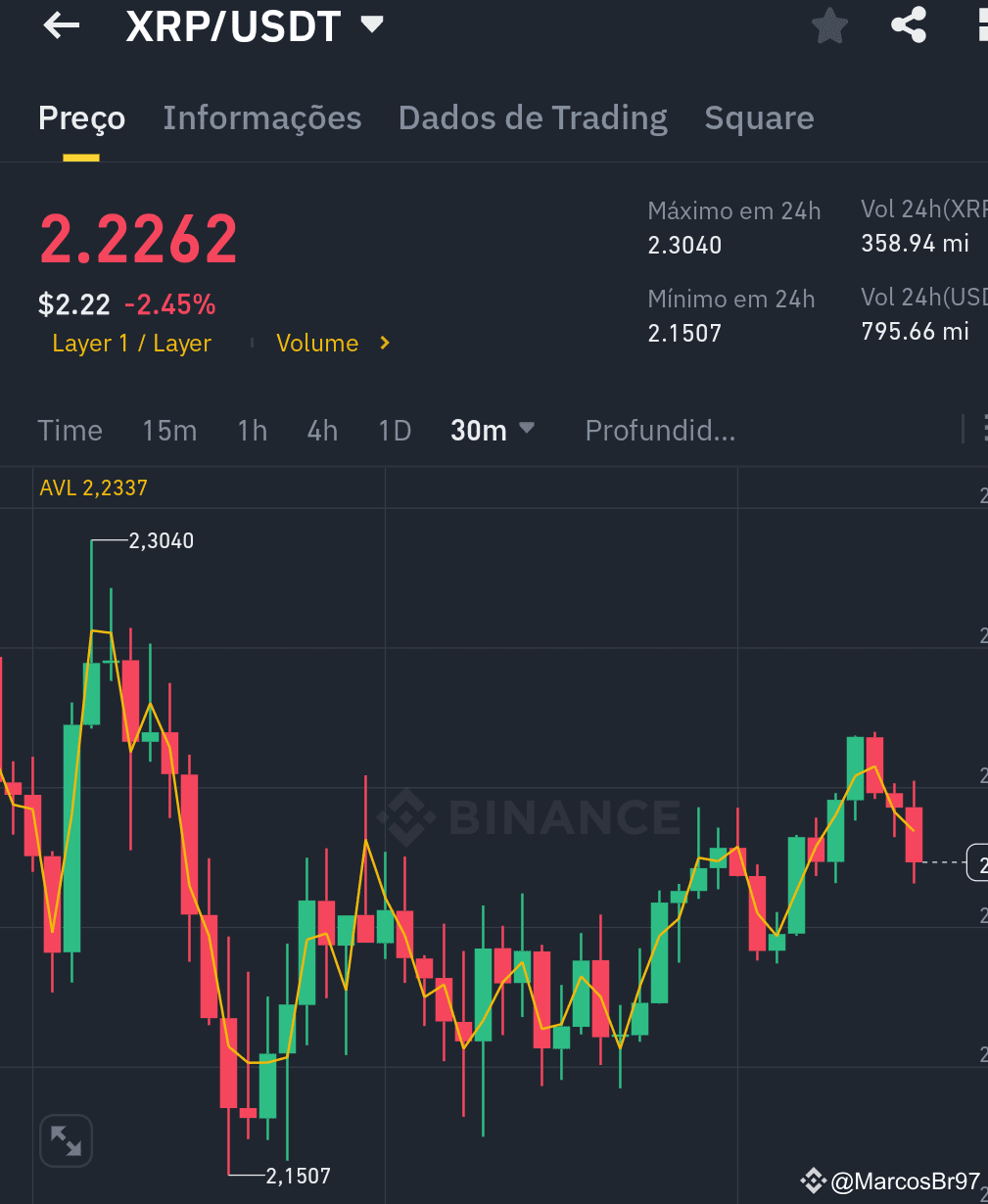Select the 1h interval
The image size is (988, 1204).
(253, 431)
